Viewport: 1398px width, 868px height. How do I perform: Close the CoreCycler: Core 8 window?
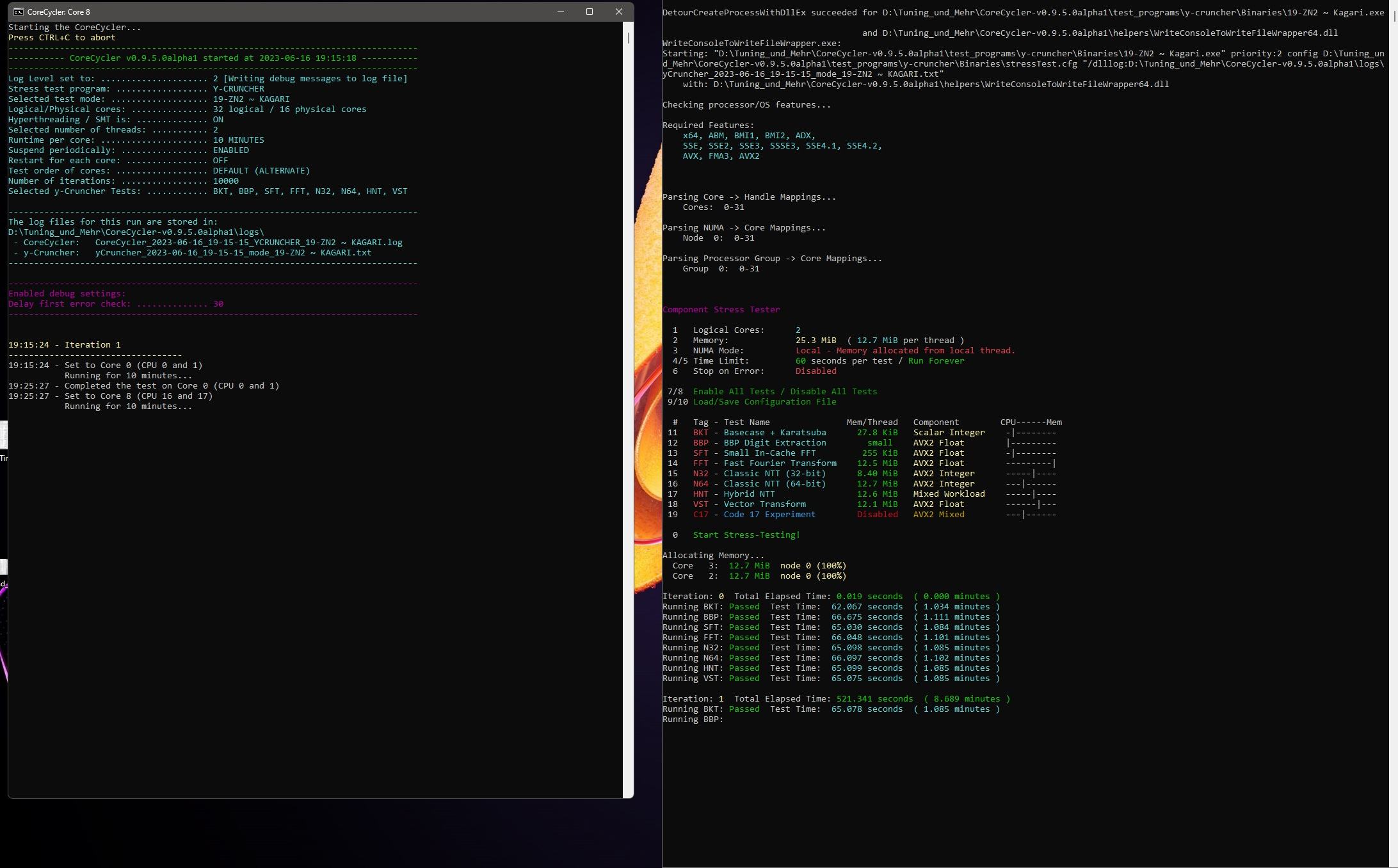tap(618, 12)
